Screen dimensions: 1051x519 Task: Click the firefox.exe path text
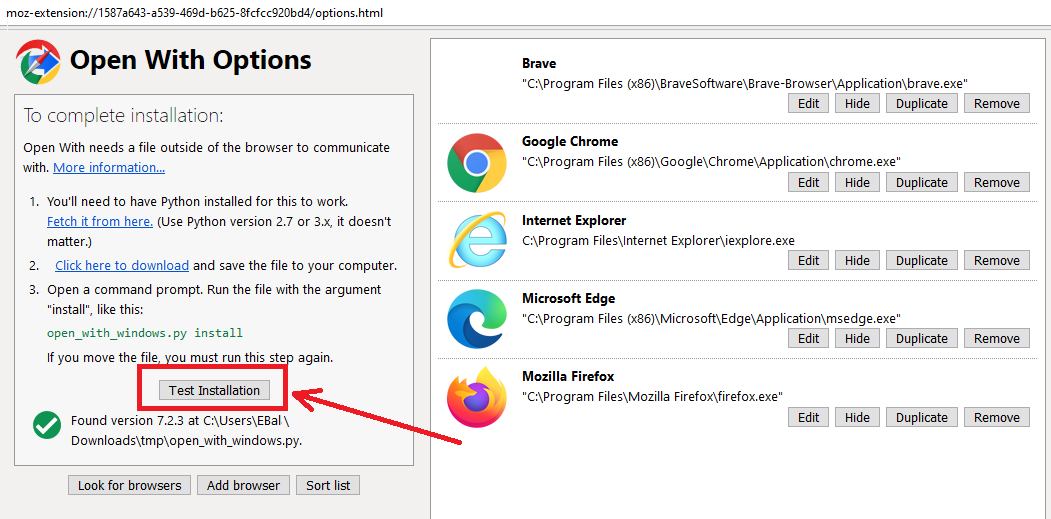(x=652, y=397)
